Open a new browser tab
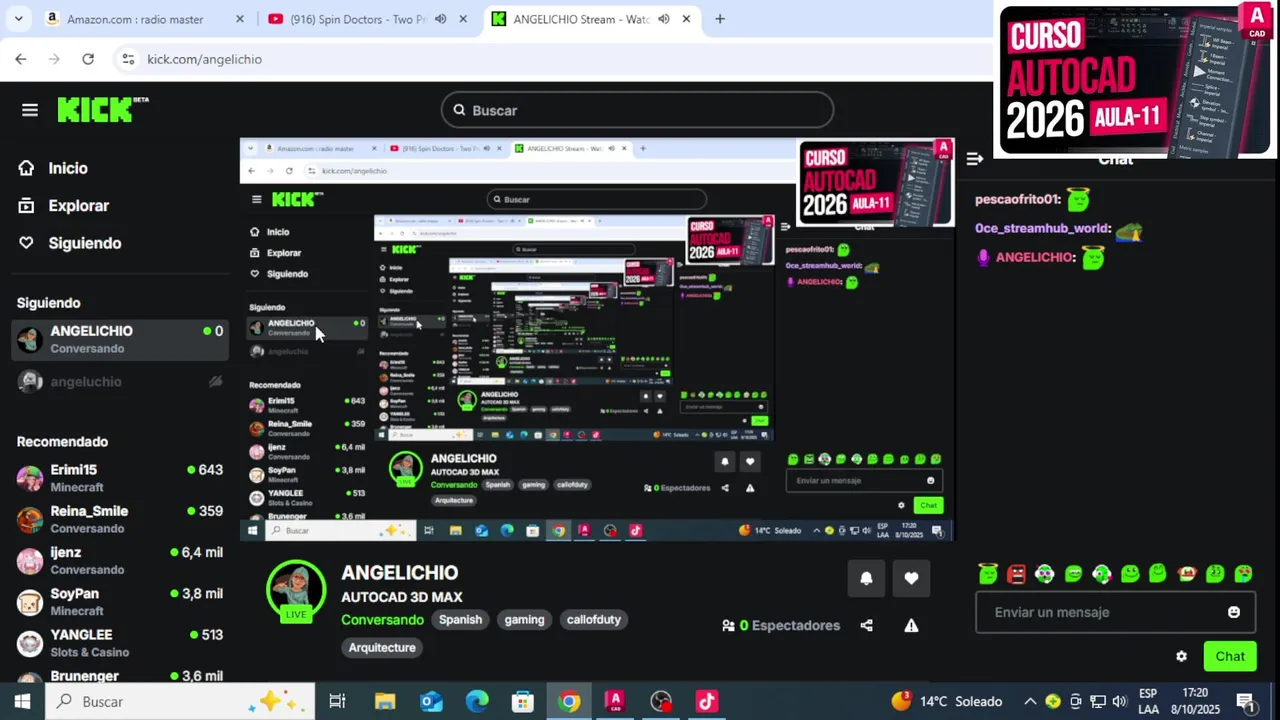Image resolution: width=1280 pixels, height=720 pixels. pyautogui.click(x=720, y=19)
